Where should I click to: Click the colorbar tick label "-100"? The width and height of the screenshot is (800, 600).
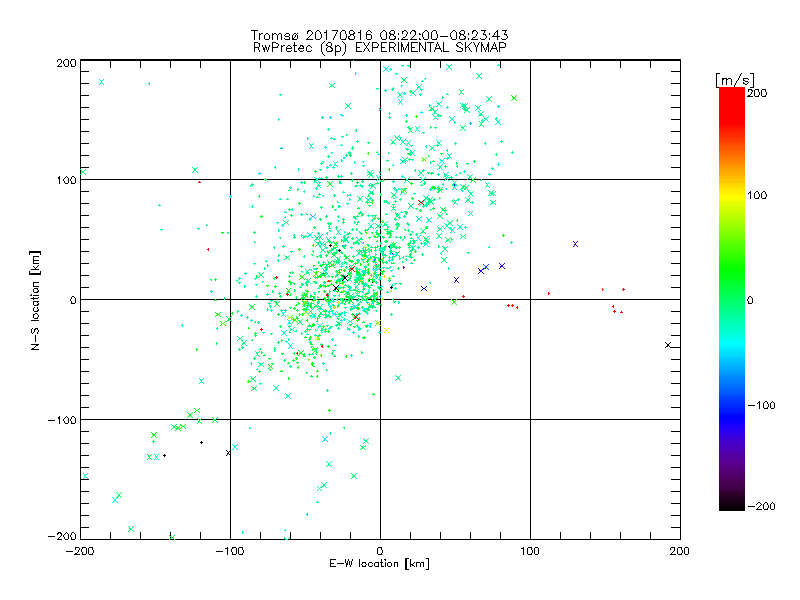click(761, 405)
